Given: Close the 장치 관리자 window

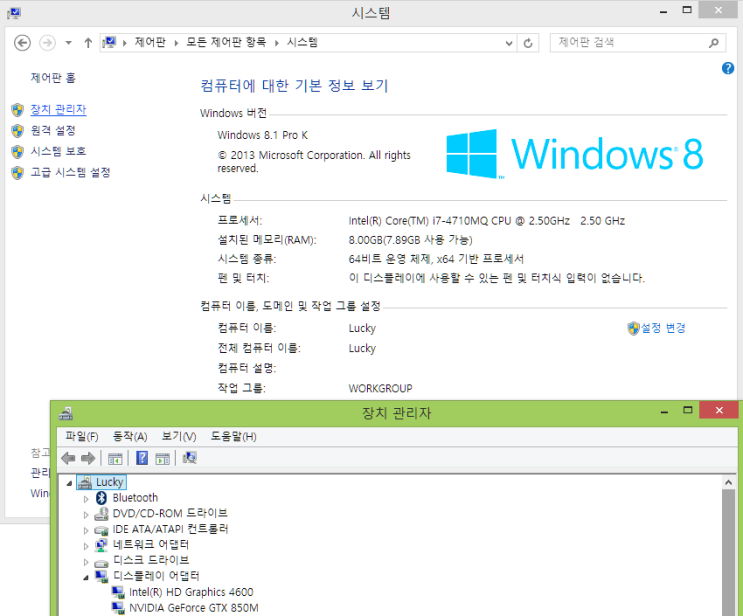Looking at the screenshot, I should 719,410.
